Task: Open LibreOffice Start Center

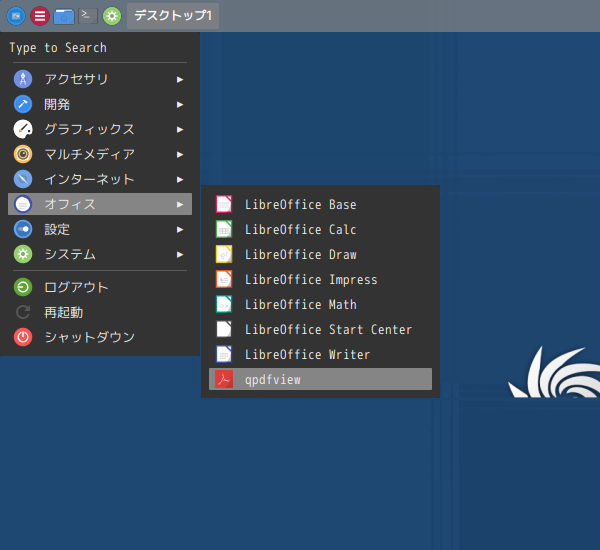Action: (328, 329)
